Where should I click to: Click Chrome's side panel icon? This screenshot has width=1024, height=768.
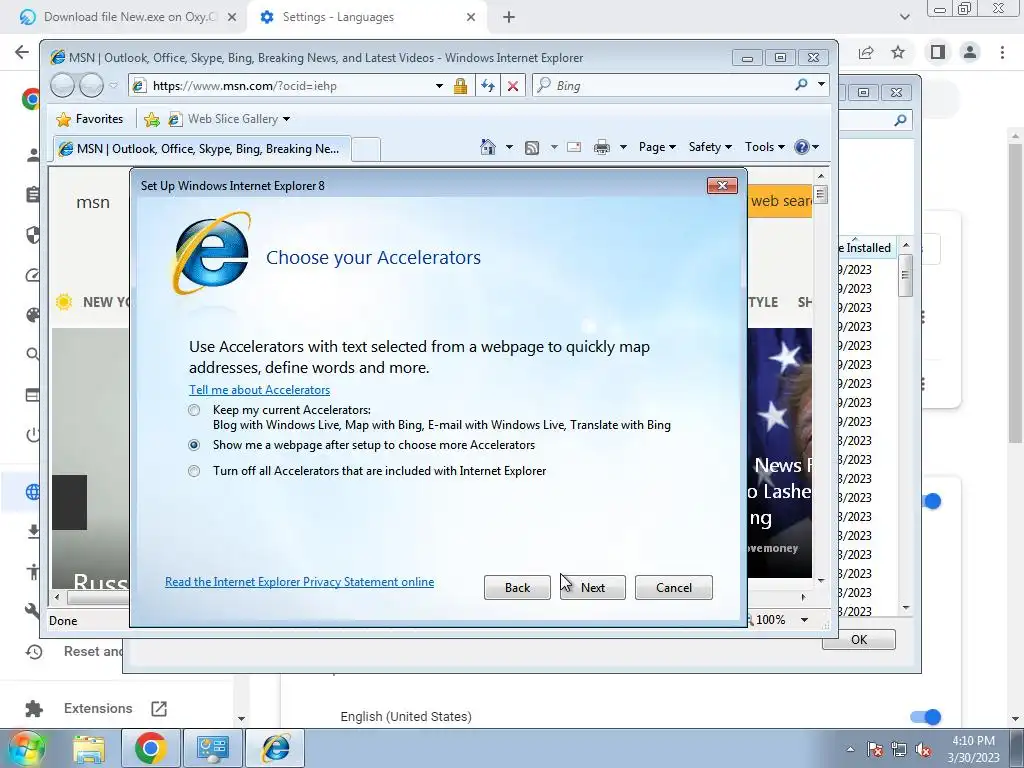(938, 52)
